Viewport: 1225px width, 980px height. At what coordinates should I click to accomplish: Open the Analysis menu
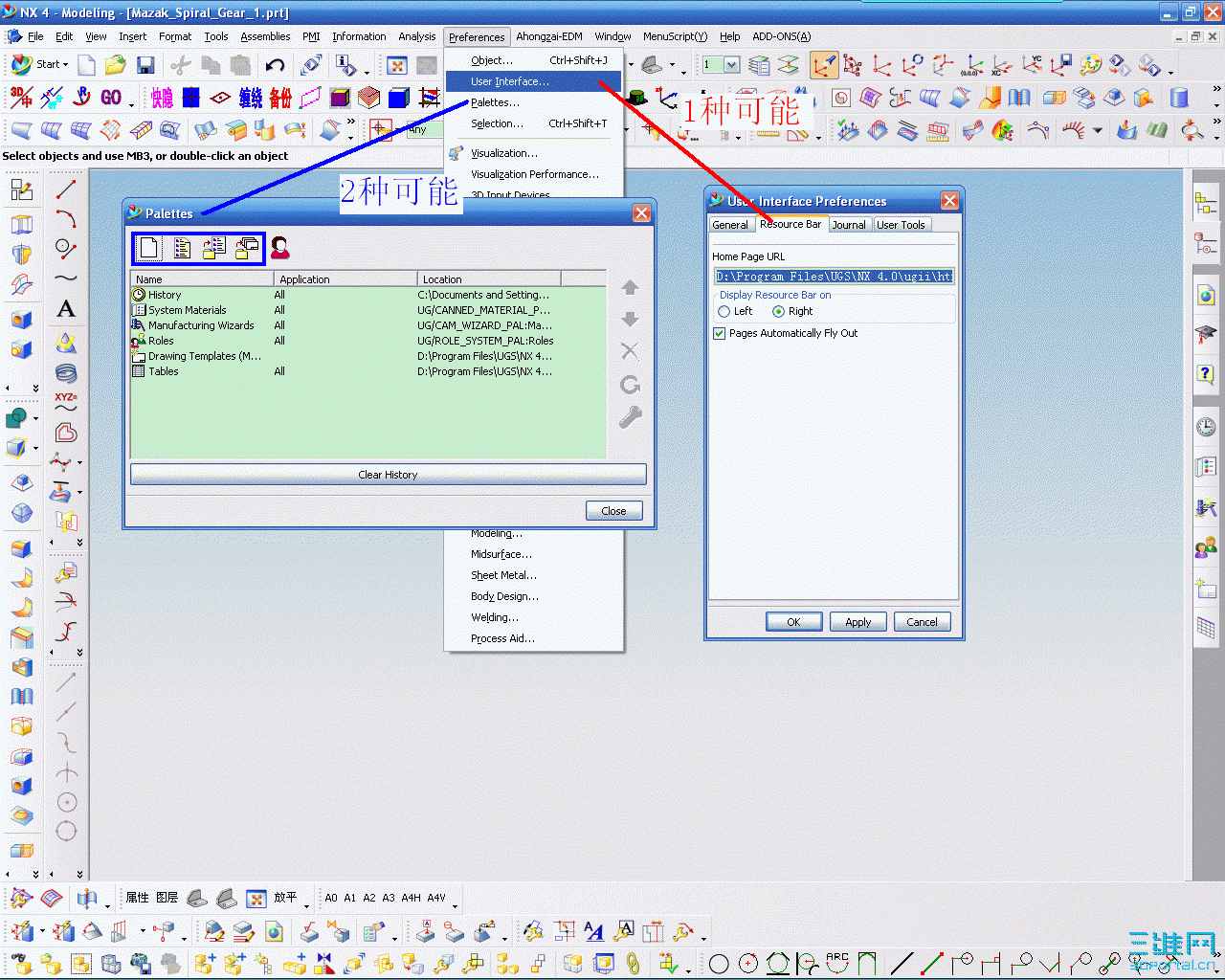click(417, 37)
